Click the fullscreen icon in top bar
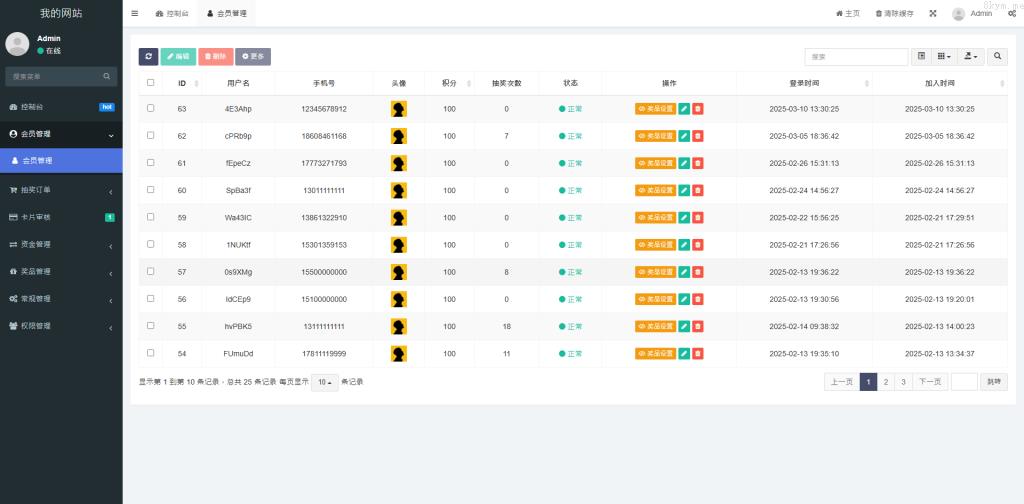Viewport: 1024px width, 504px height. pos(932,13)
